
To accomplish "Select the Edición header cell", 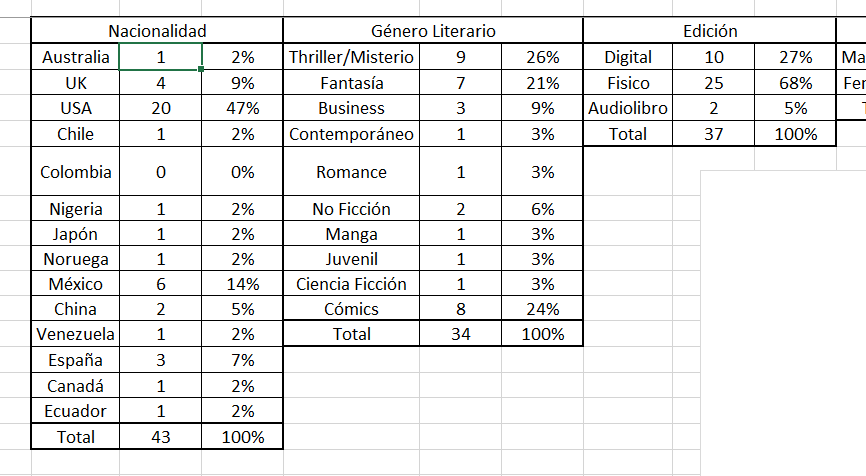I will tap(710, 31).
